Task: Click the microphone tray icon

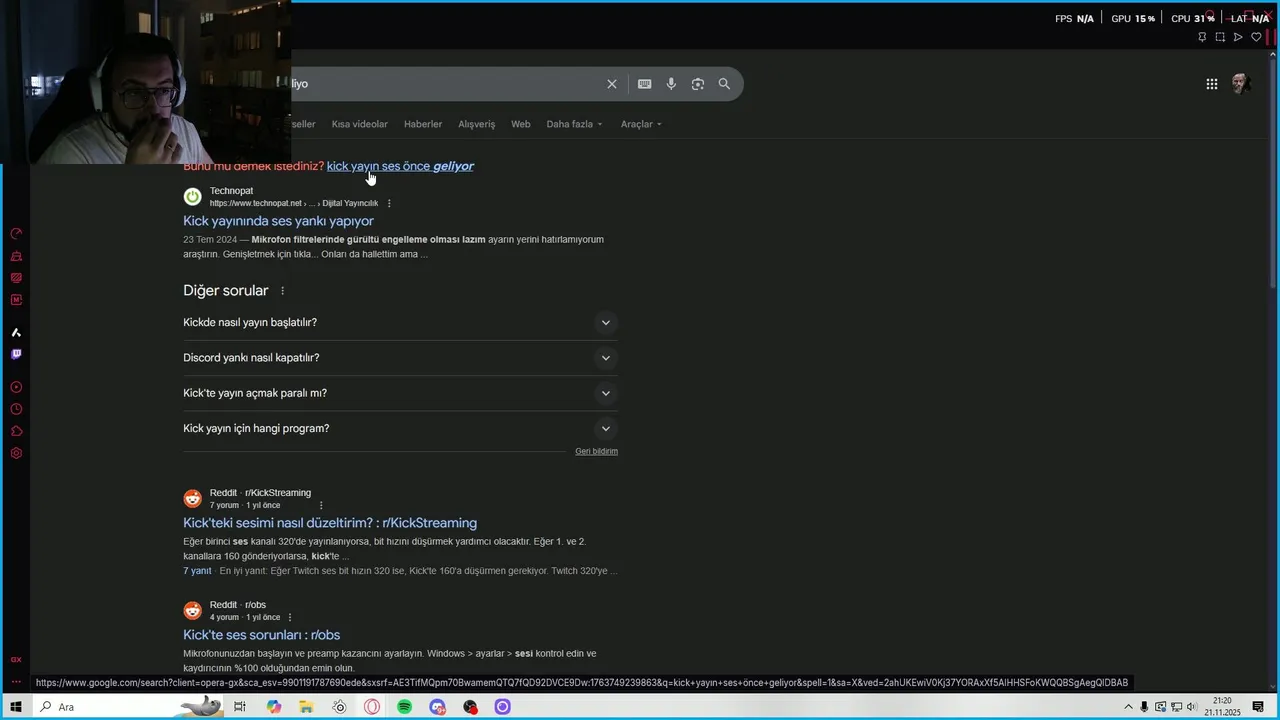Action: (x=1144, y=707)
